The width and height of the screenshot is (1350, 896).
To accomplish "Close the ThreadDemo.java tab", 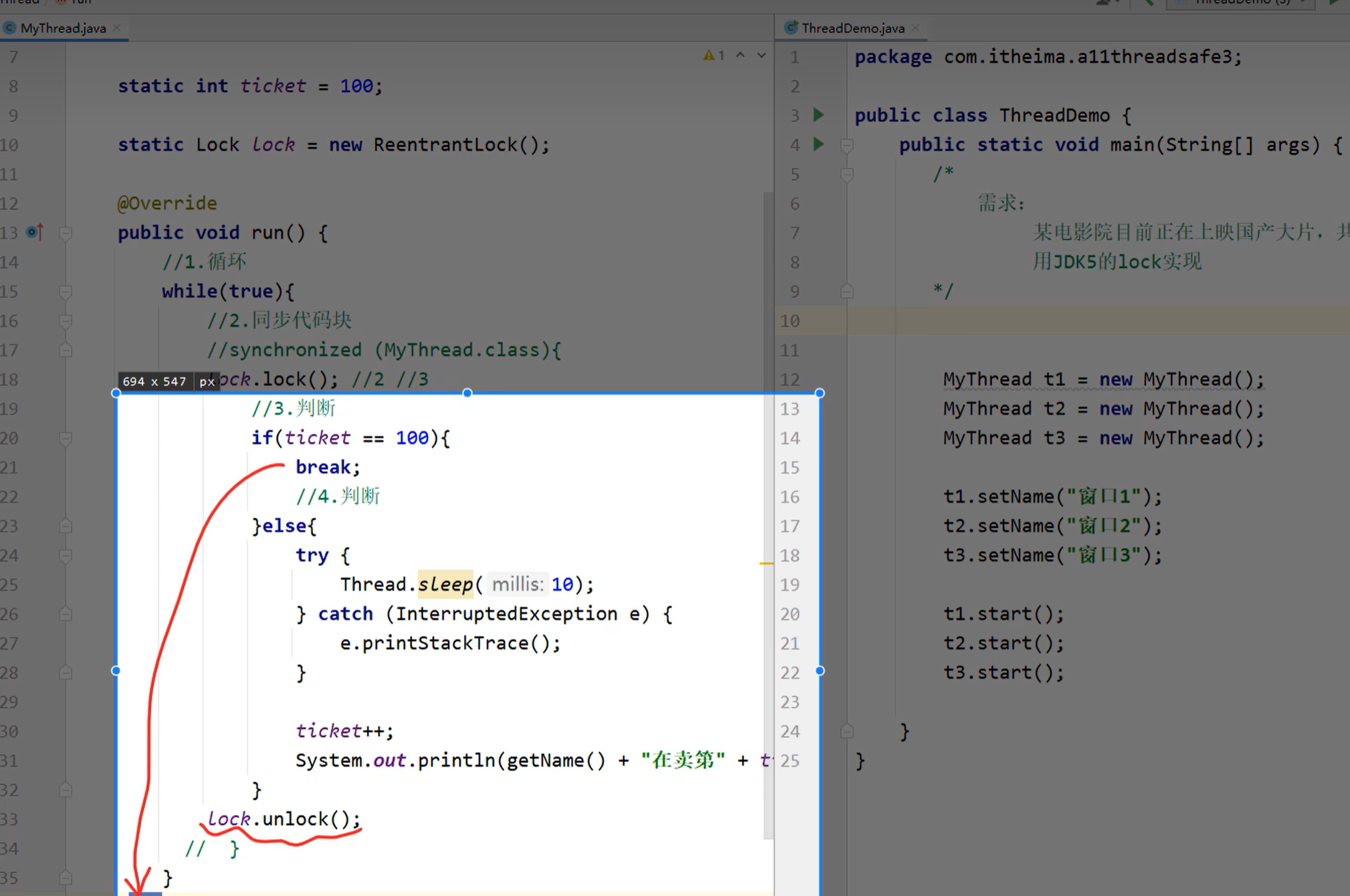I will pyautogui.click(x=915, y=28).
